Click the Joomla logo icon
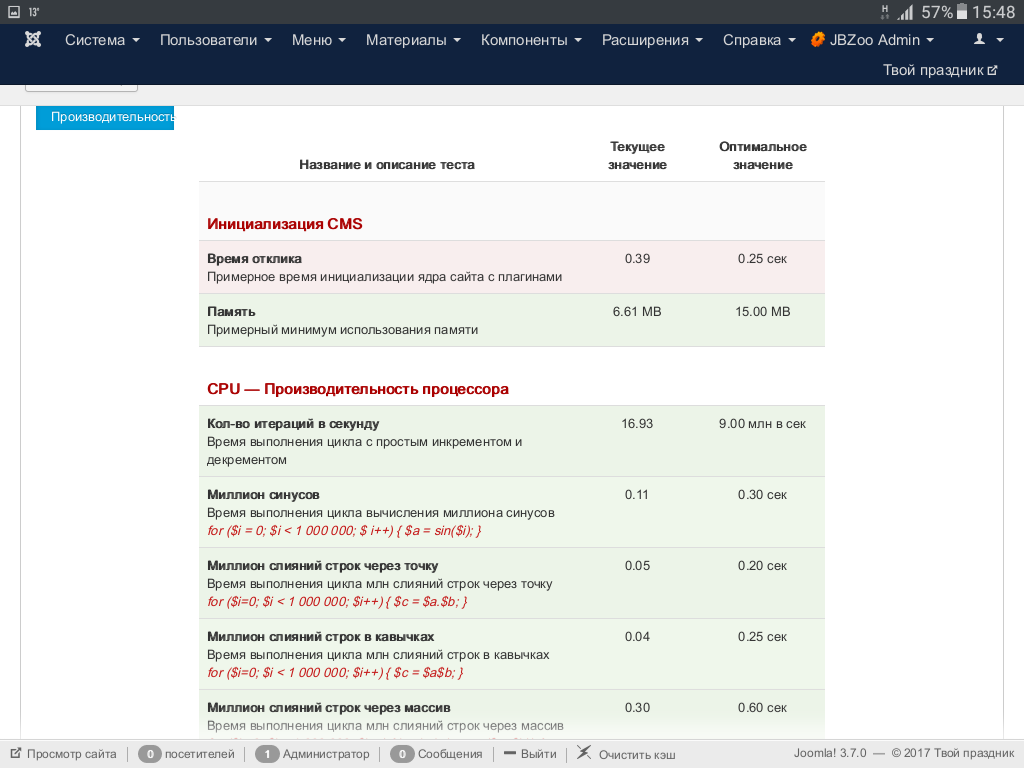Screen dimensions: 1024x768 [x=33, y=40]
